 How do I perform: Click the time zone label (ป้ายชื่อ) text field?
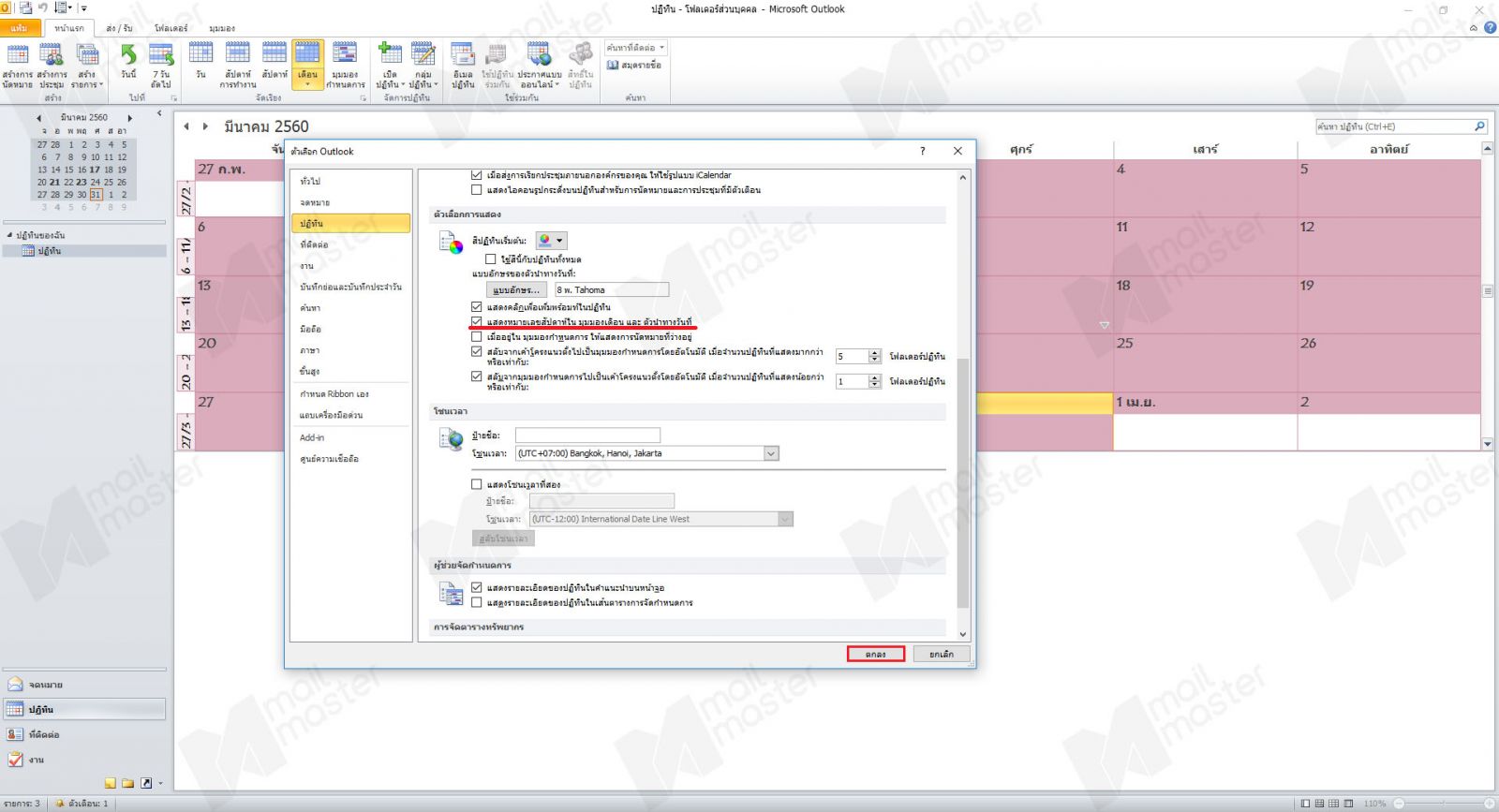[587, 436]
